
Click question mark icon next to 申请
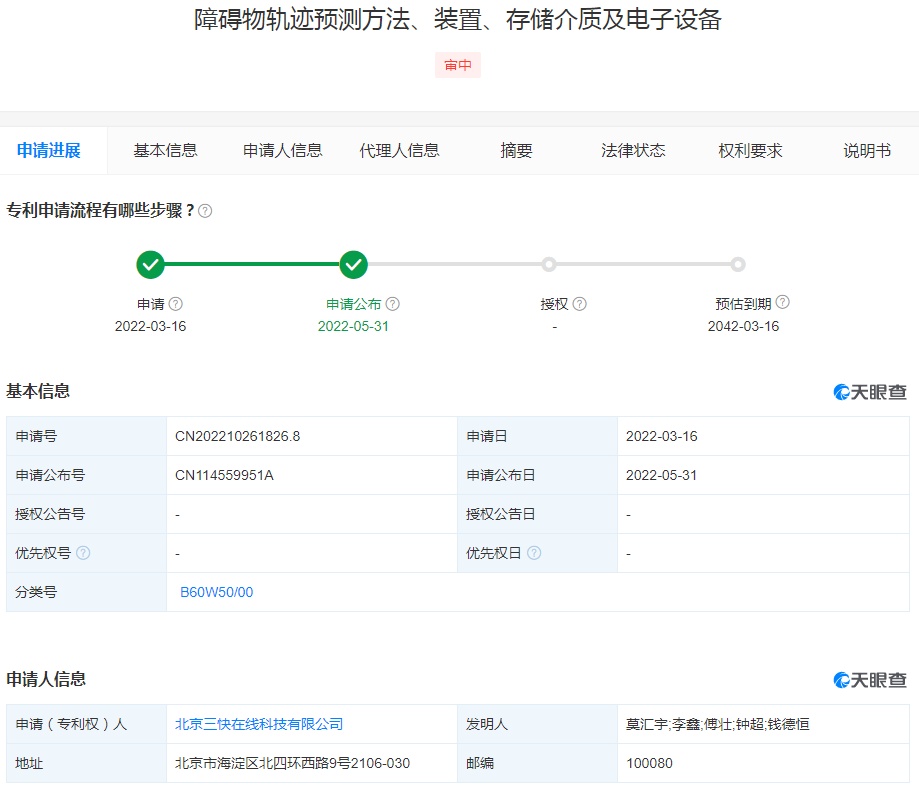[x=176, y=304]
